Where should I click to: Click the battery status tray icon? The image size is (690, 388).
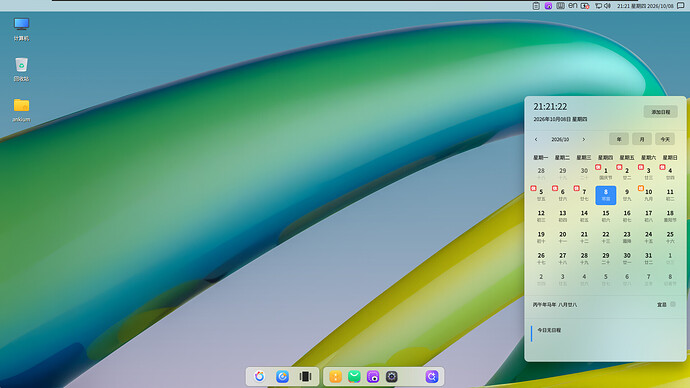coord(585,6)
